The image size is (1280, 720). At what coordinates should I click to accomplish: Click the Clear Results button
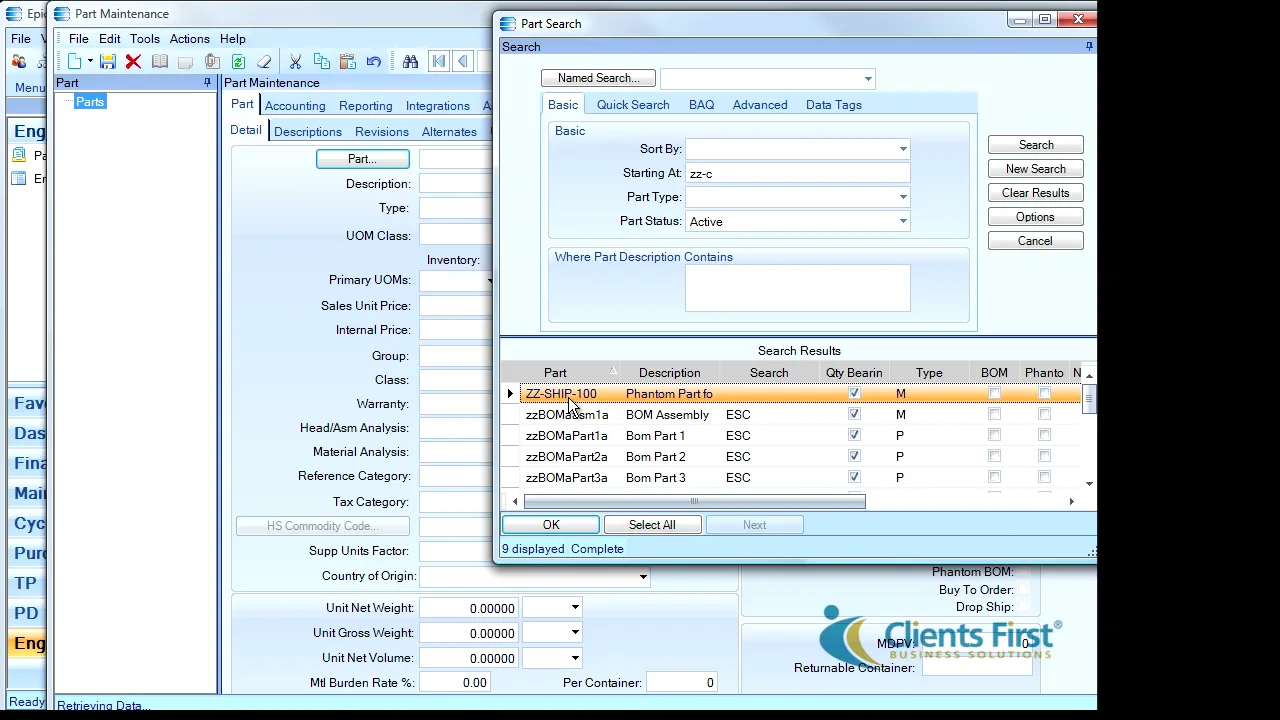pos(1036,193)
